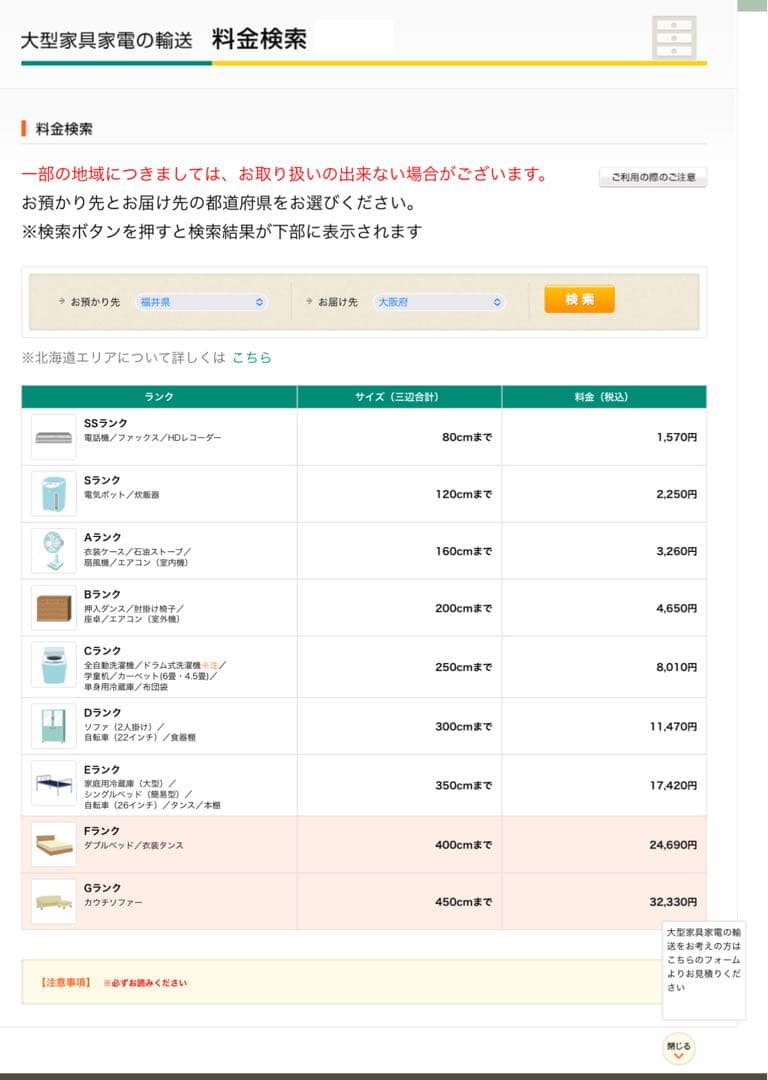
Task: Click the Cランク washing machine icon
Action: [53, 667]
